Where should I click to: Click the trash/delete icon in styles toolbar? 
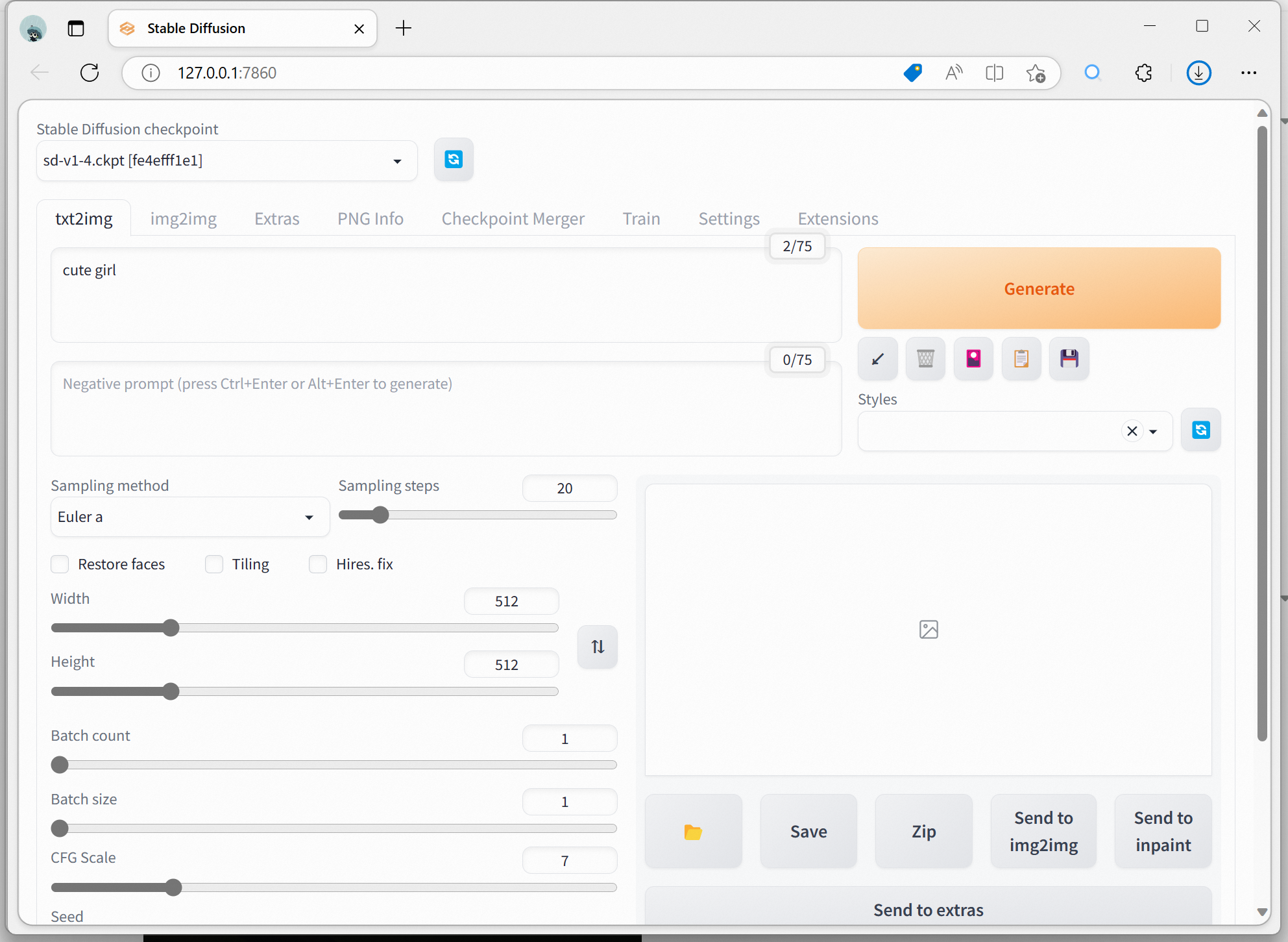point(924,358)
